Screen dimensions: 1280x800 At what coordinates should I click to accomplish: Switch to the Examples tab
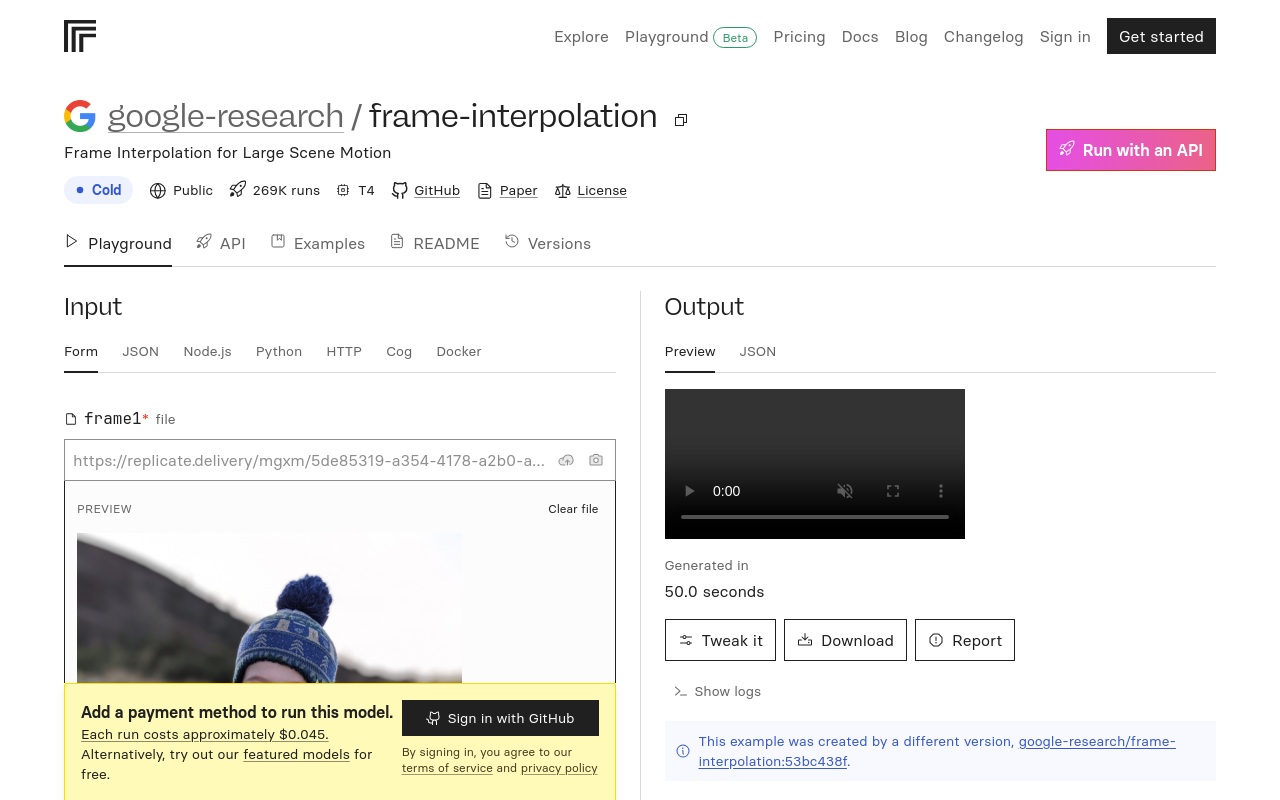[x=318, y=244]
